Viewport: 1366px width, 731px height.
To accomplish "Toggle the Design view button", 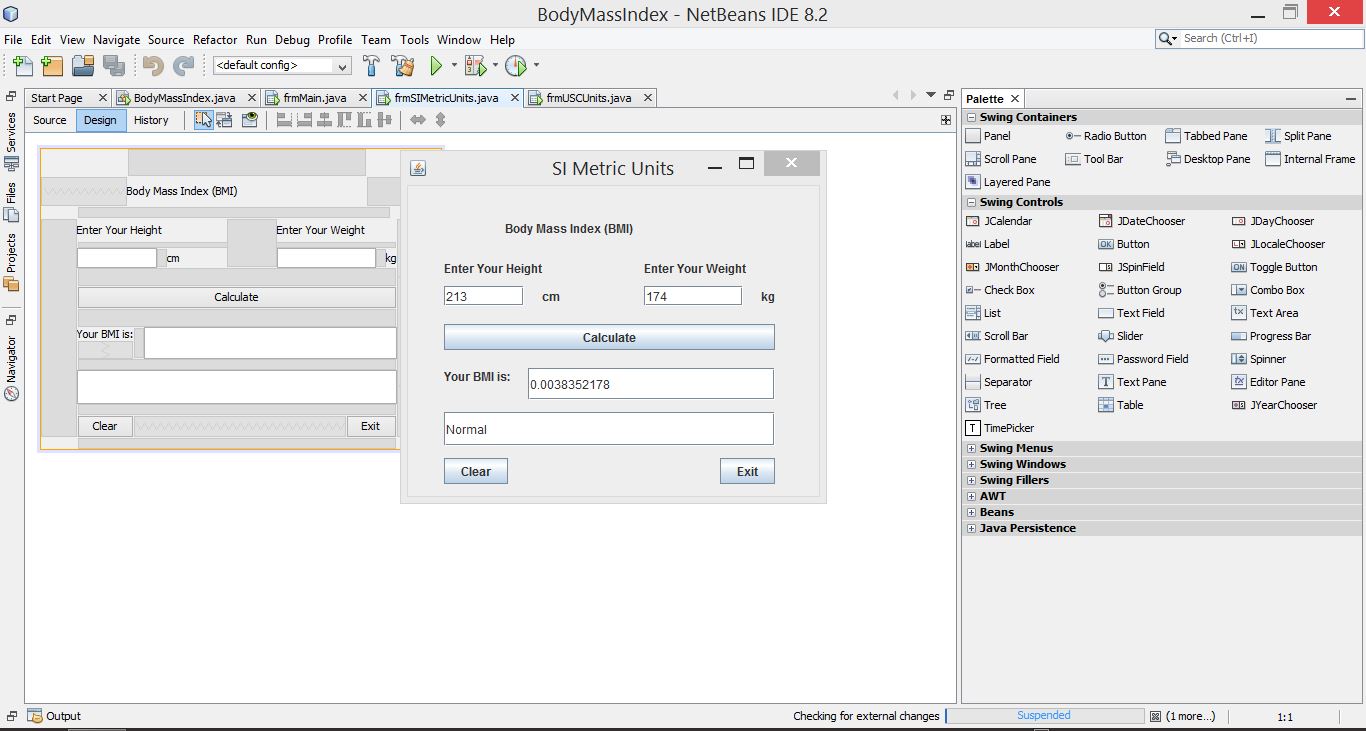I will coord(100,120).
